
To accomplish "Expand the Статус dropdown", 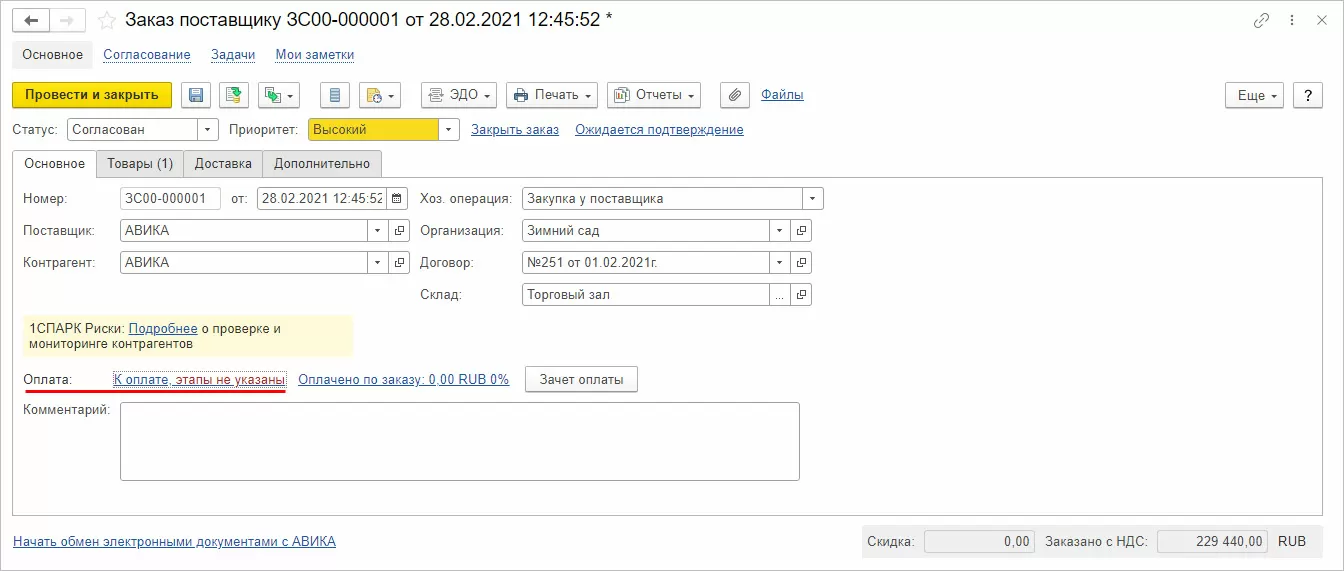I will 208,129.
